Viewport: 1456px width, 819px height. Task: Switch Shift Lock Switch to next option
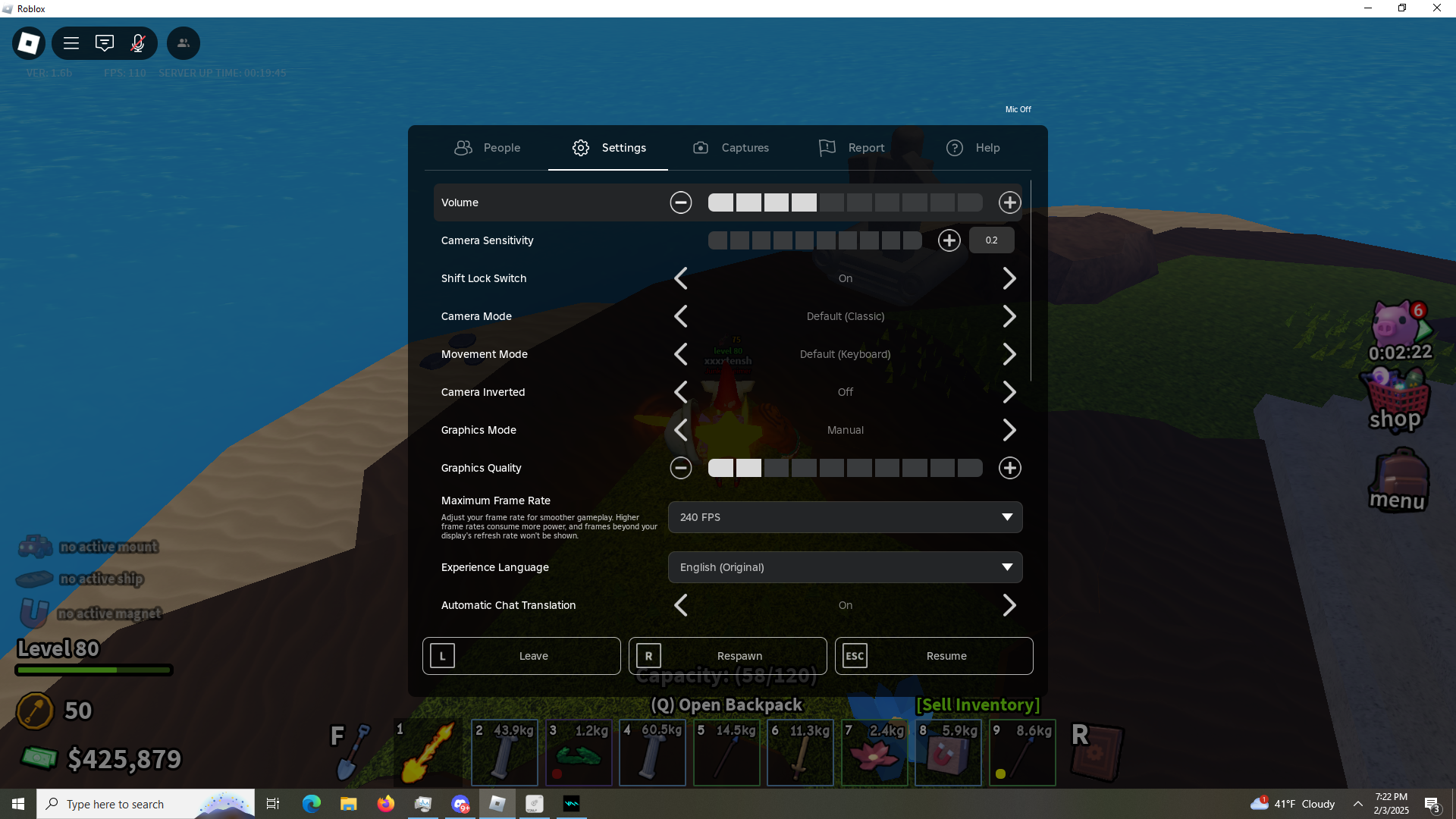[x=1009, y=278]
